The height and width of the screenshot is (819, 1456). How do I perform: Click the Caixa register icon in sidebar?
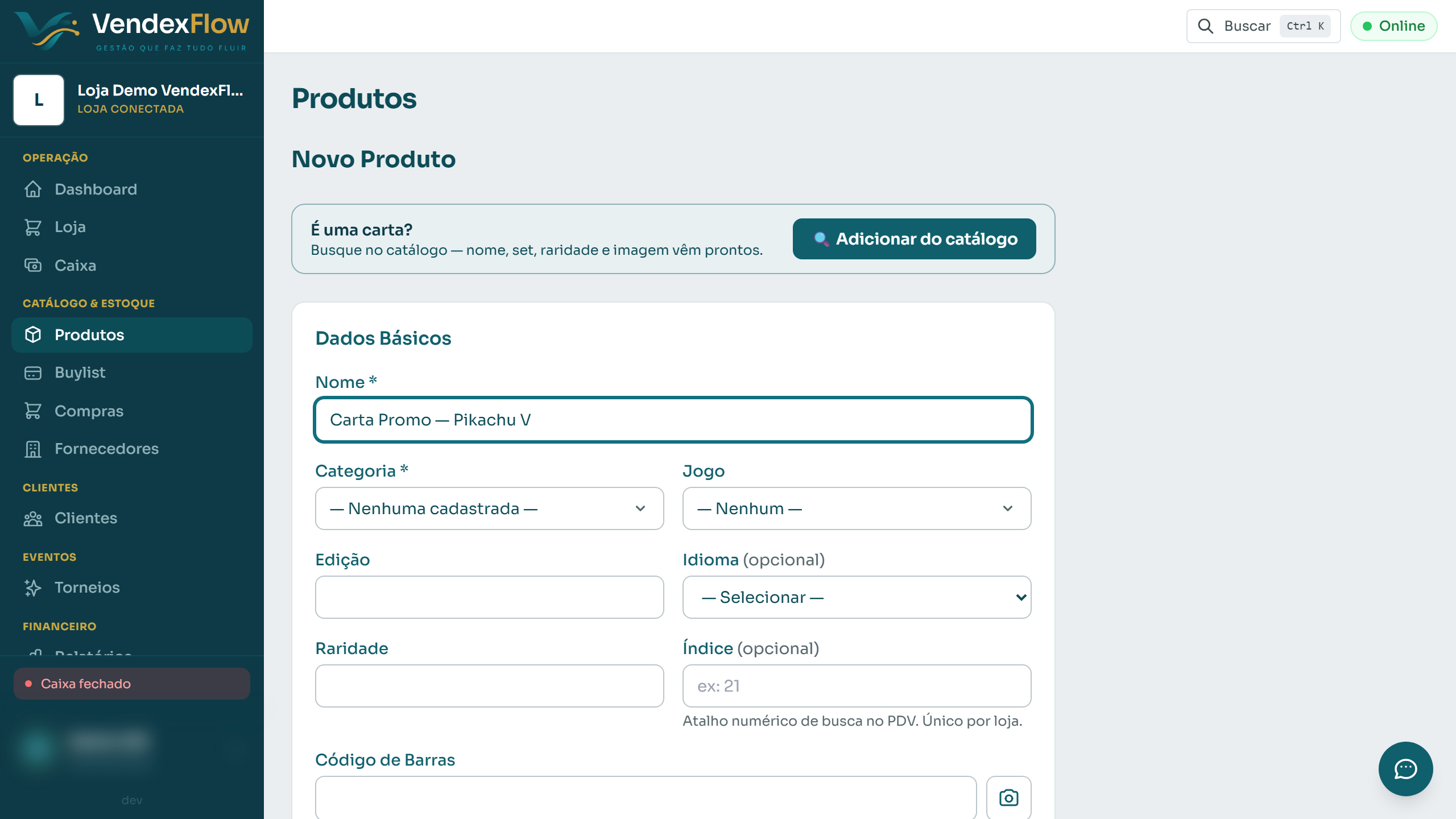pyautogui.click(x=33, y=266)
